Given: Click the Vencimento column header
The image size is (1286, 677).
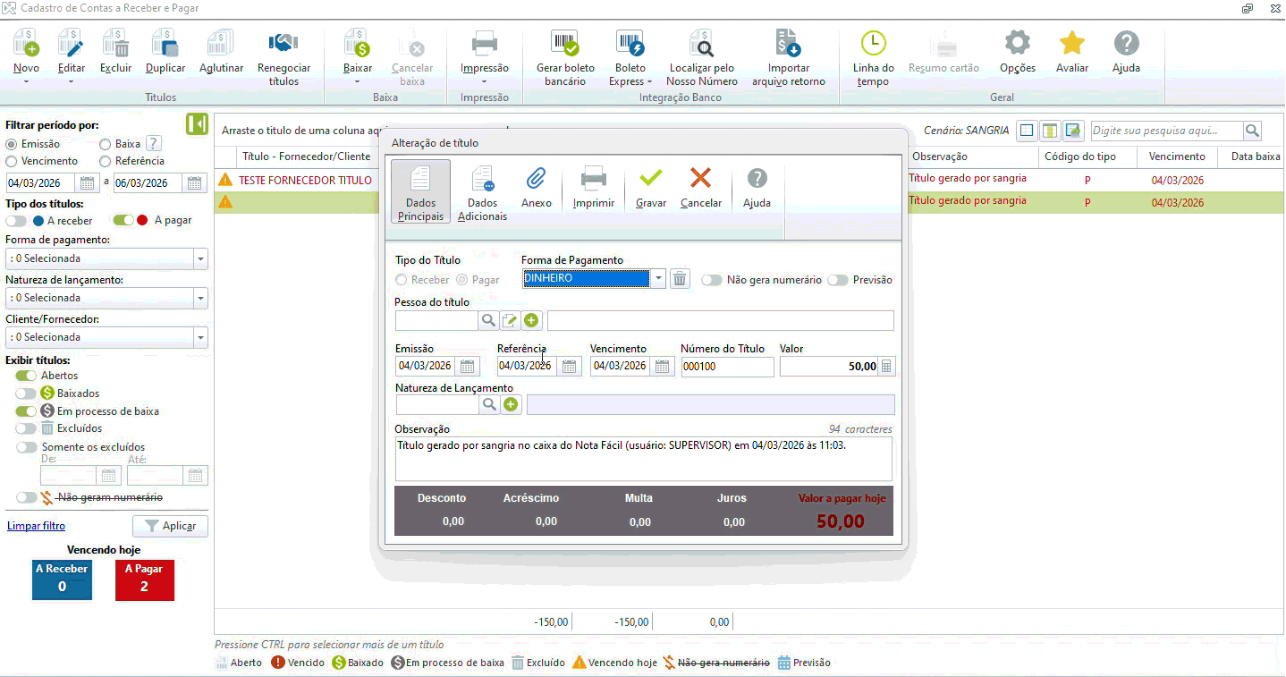Looking at the screenshot, I should point(1177,157).
